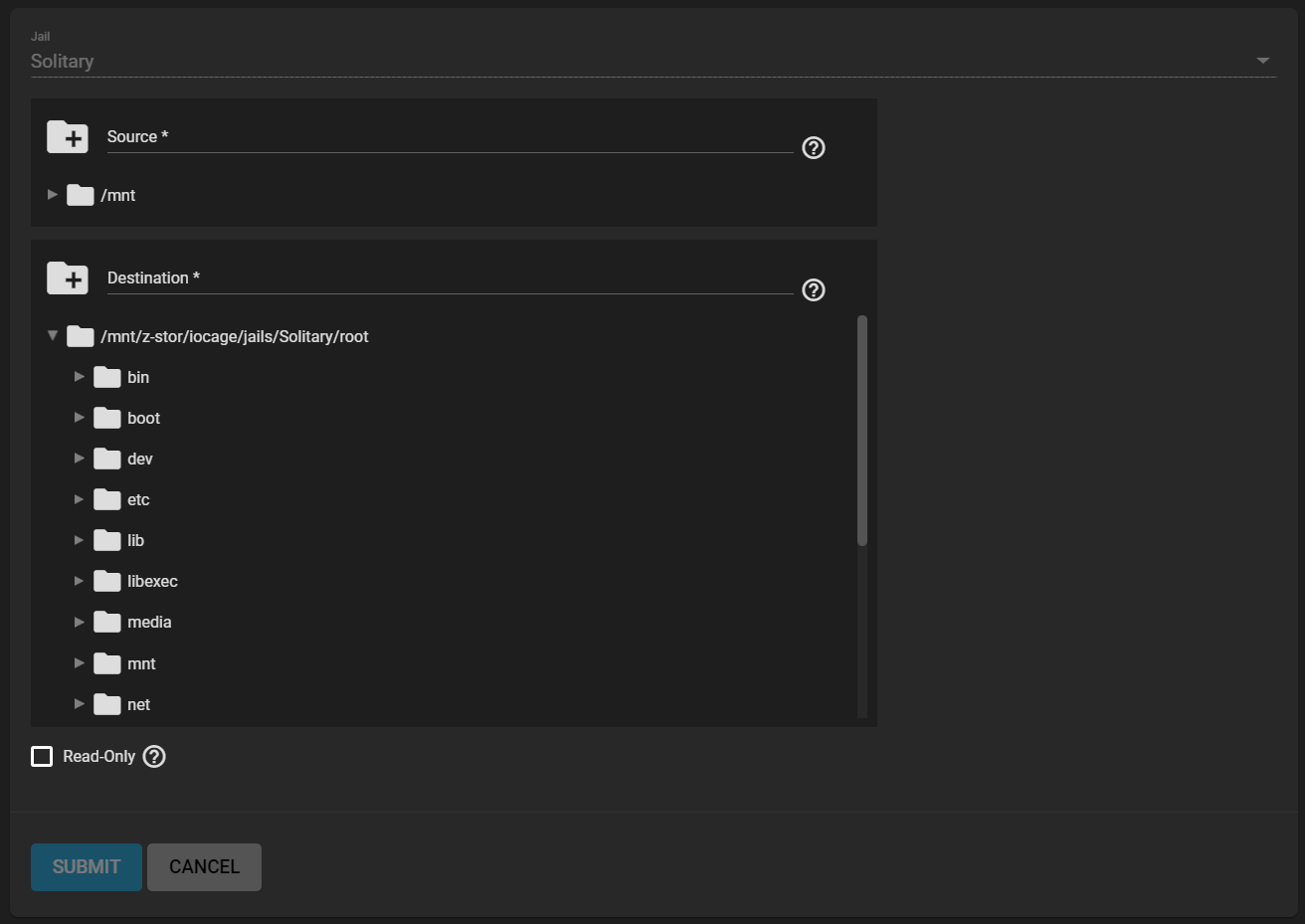The image size is (1305, 924).
Task: Click the Source add-folder icon
Action: pos(68,137)
